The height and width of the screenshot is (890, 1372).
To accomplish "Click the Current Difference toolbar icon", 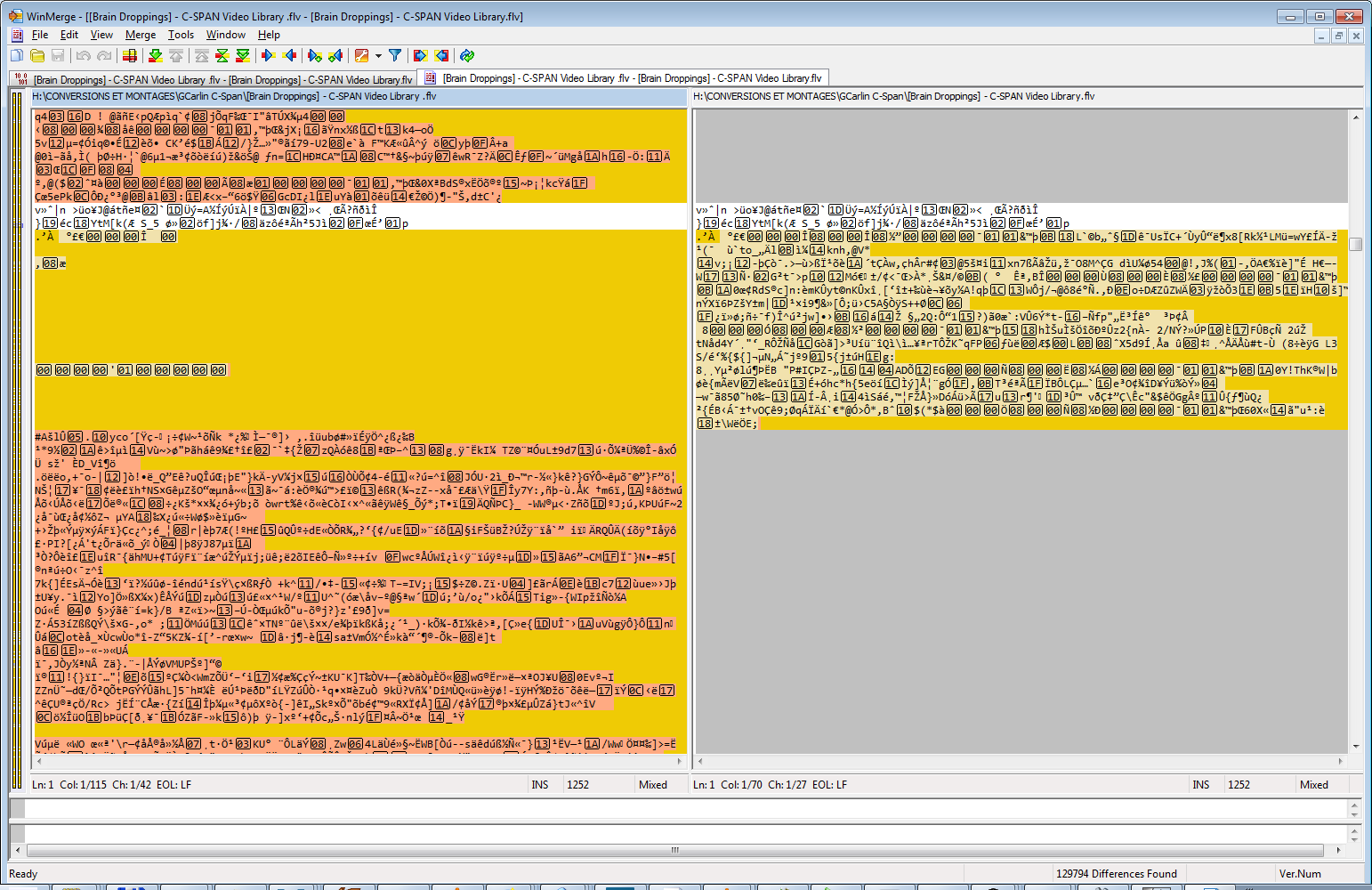I will (x=222, y=56).
